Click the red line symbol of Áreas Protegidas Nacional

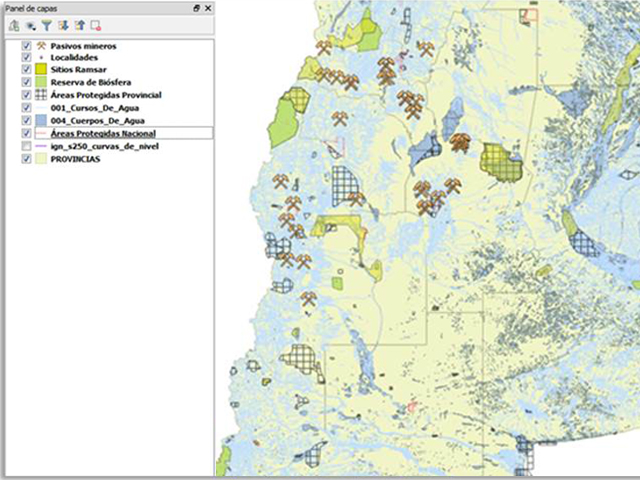coord(41,133)
